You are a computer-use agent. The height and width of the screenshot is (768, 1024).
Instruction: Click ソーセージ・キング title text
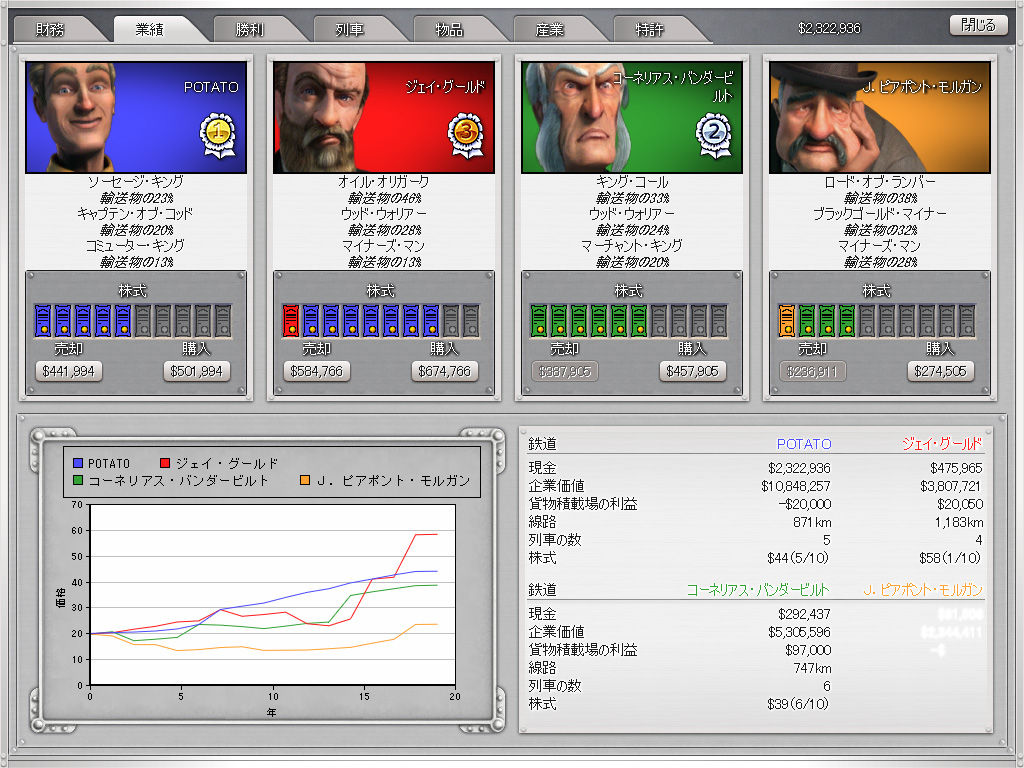(136, 182)
